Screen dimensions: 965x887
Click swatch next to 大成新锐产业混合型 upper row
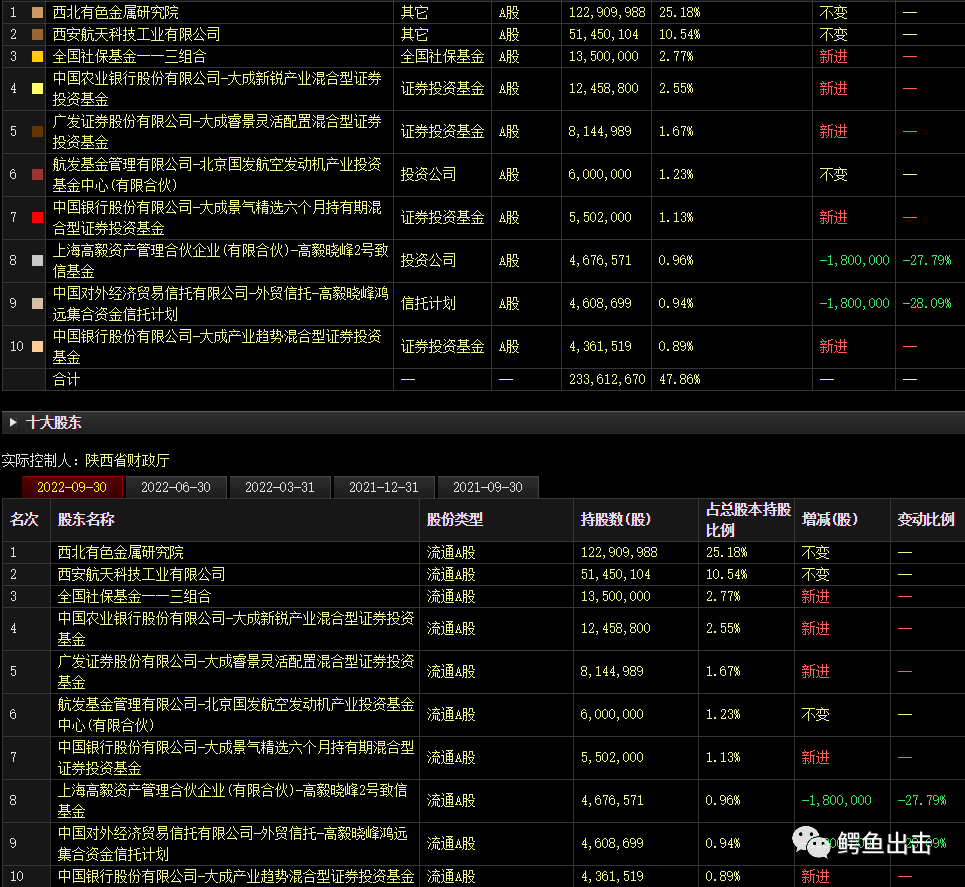click(x=38, y=89)
